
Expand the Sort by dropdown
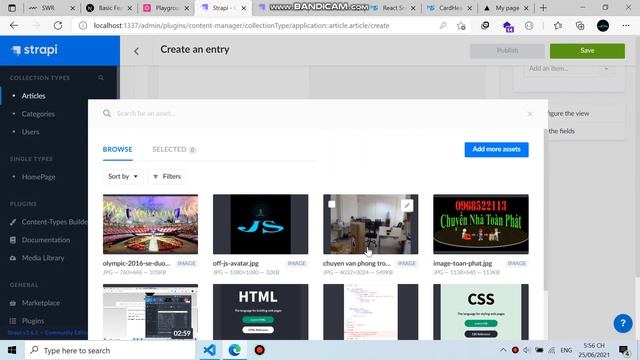[123, 176]
